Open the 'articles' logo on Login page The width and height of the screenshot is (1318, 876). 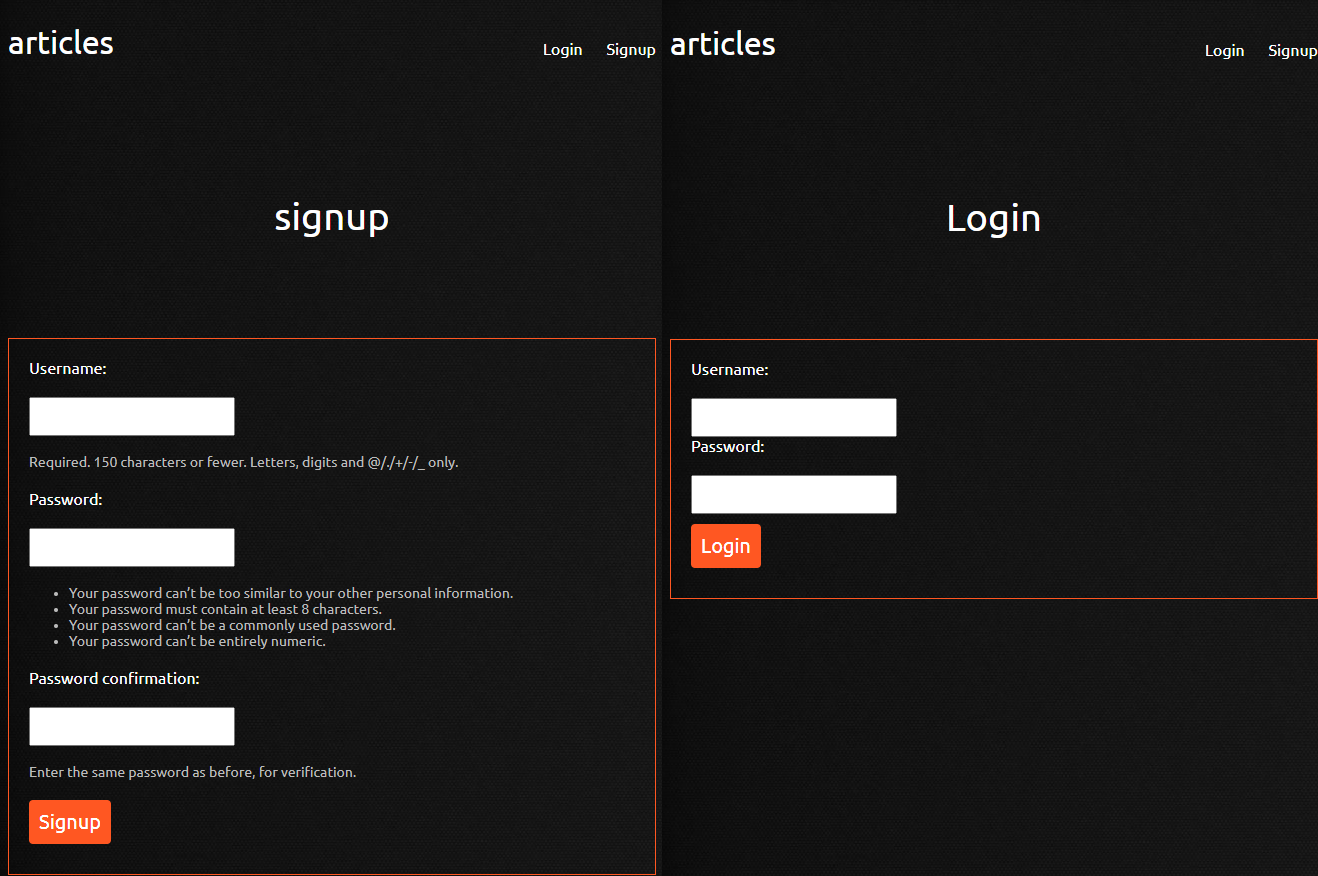[723, 43]
